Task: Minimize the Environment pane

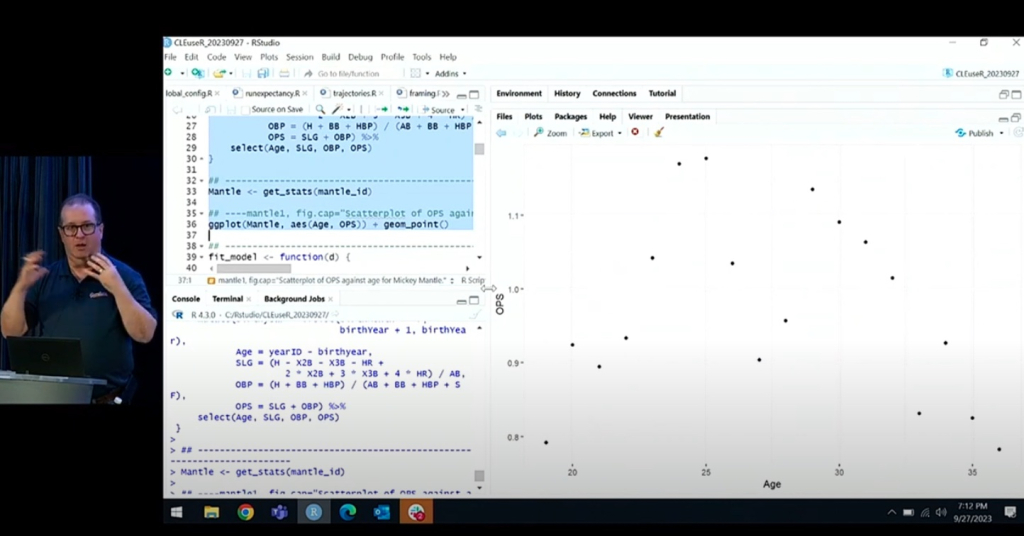Action: (1004, 95)
